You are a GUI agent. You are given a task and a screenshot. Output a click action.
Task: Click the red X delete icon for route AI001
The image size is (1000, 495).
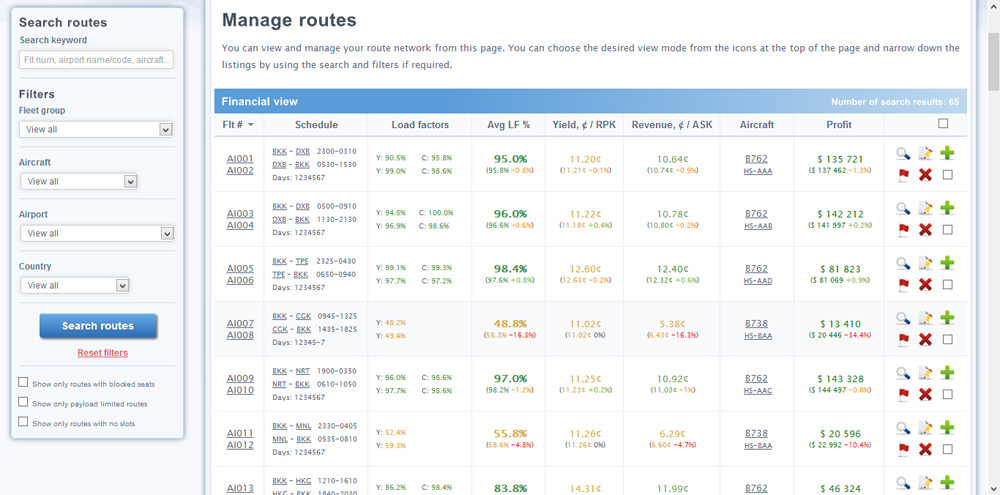(925, 174)
